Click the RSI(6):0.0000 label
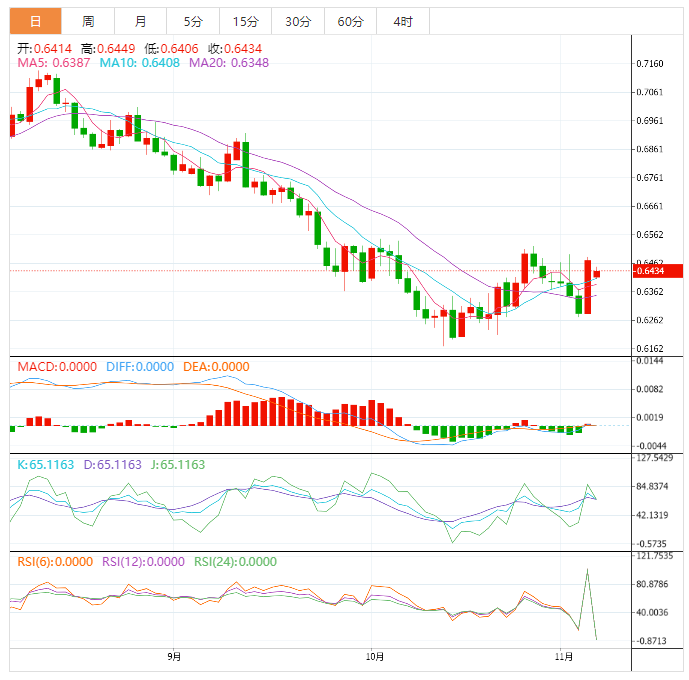 [55, 562]
